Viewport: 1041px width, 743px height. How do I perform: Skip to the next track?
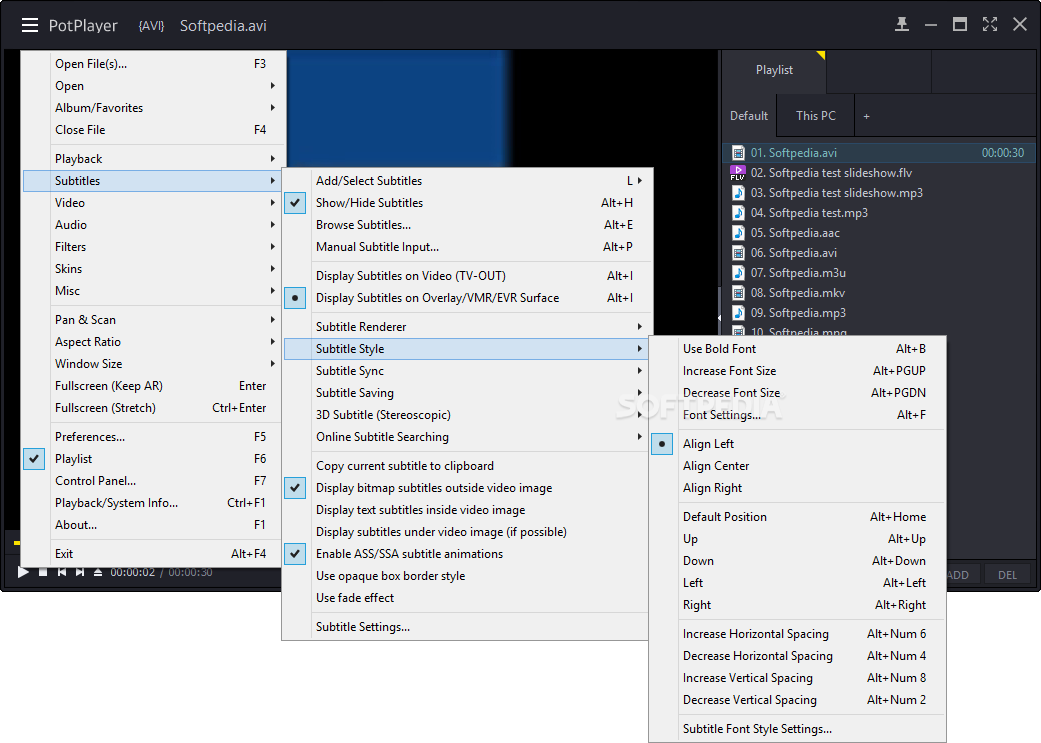tap(80, 572)
